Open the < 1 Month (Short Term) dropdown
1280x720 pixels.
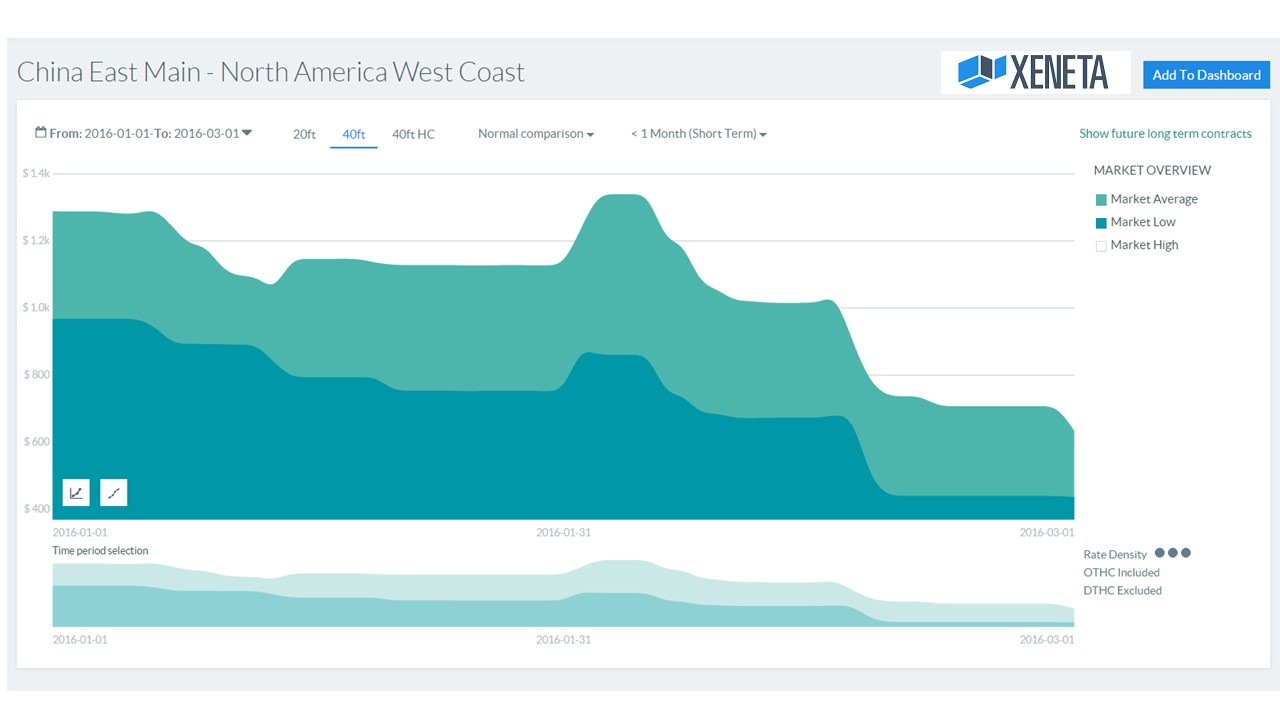[x=698, y=134]
